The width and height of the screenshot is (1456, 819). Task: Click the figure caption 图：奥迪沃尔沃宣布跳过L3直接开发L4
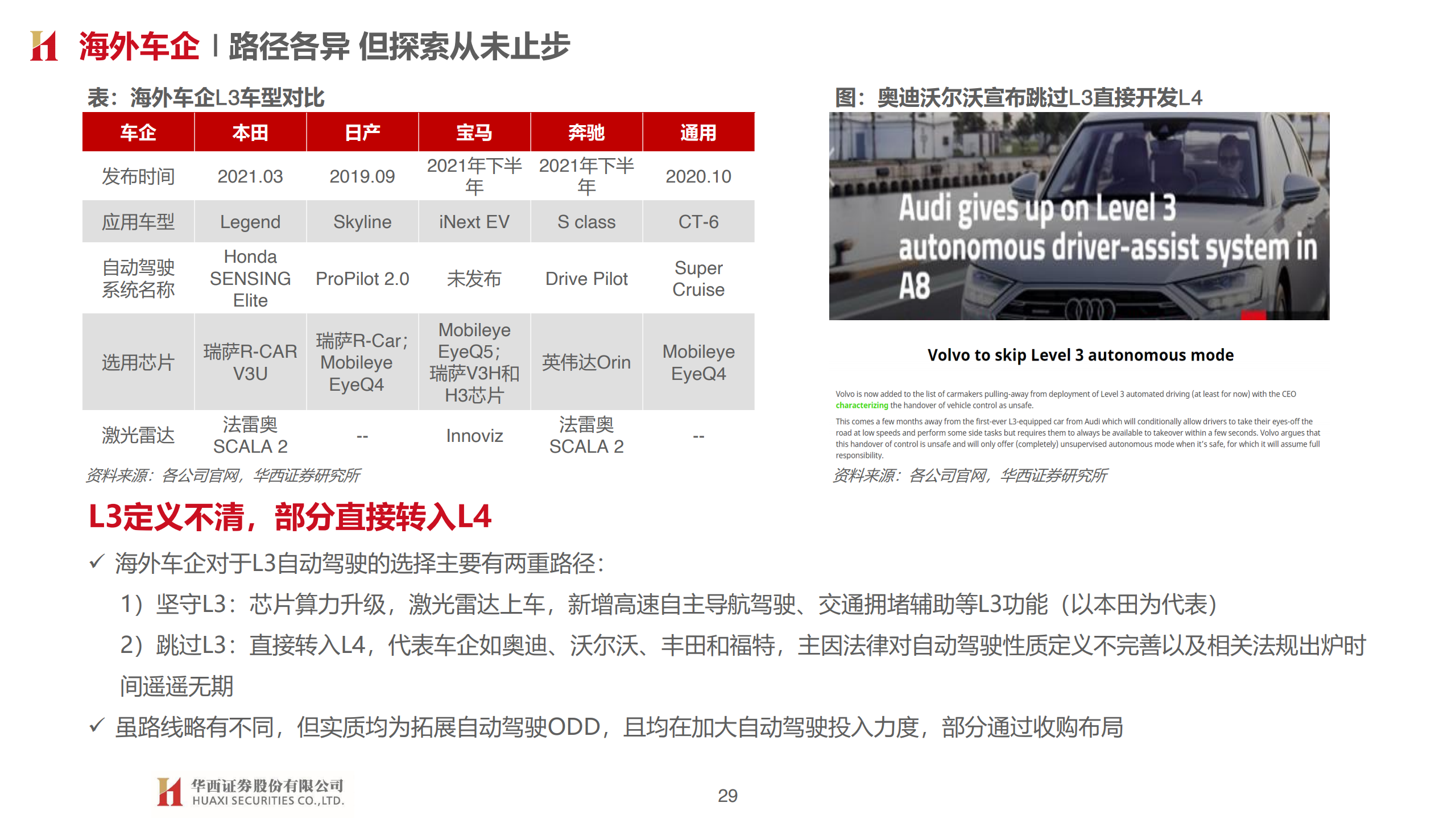[1018, 97]
